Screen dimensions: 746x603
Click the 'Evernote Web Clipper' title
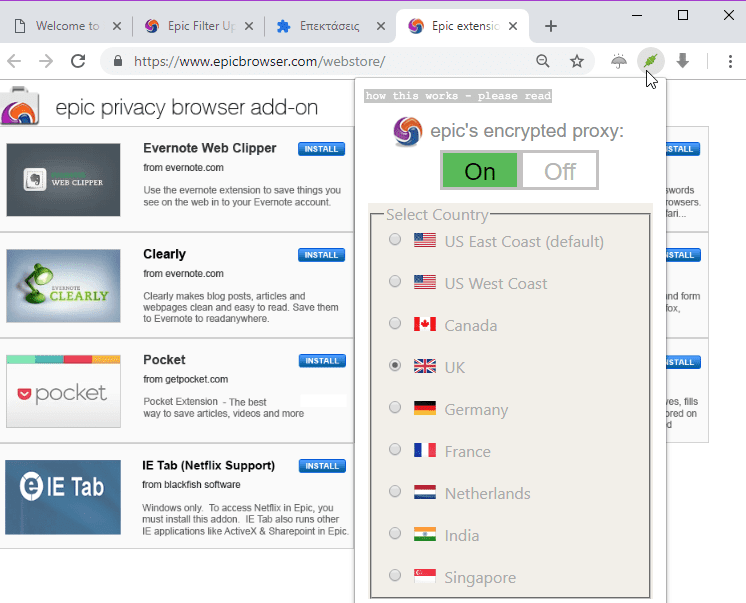coord(210,148)
